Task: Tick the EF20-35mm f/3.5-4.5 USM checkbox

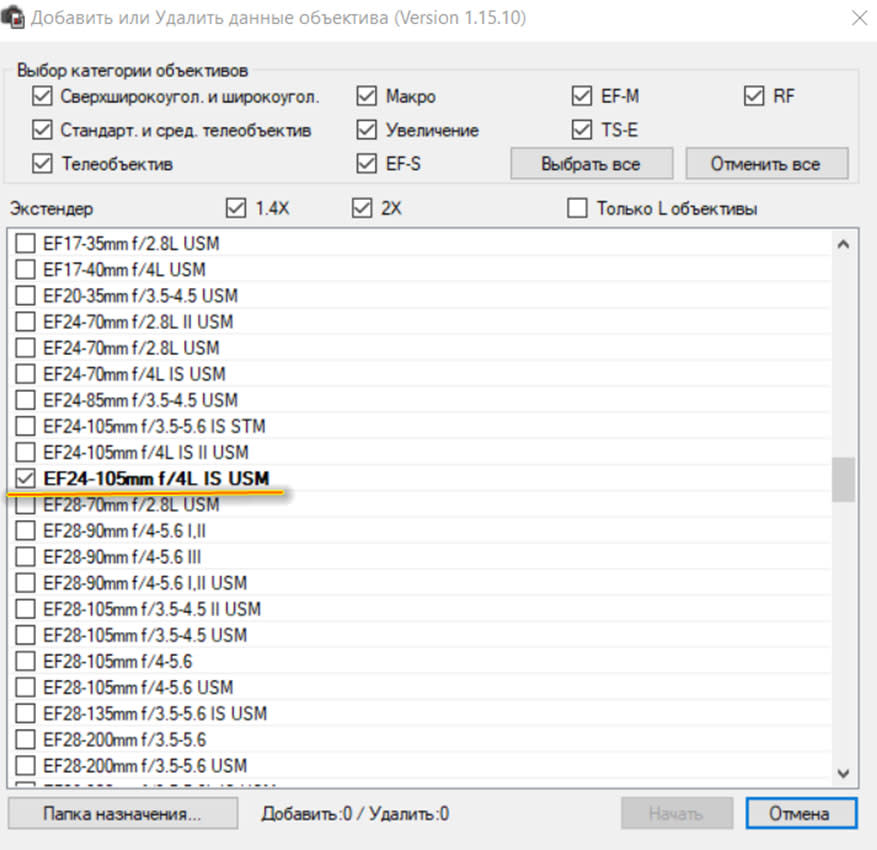Action: [x=25, y=295]
